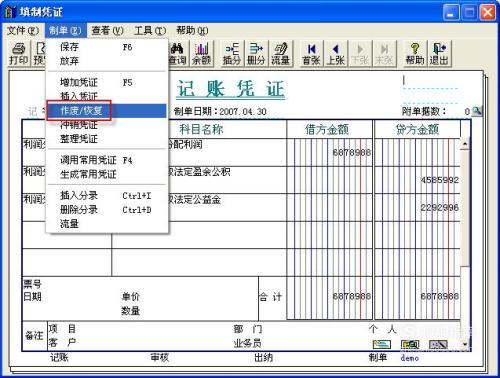Open the 文件(F) menu

23,31
